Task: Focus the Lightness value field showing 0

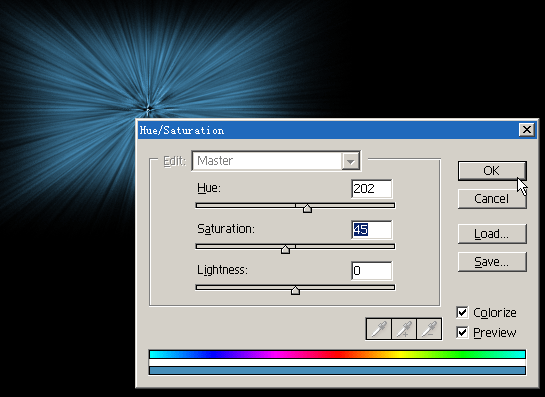Action: tap(372, 271)
